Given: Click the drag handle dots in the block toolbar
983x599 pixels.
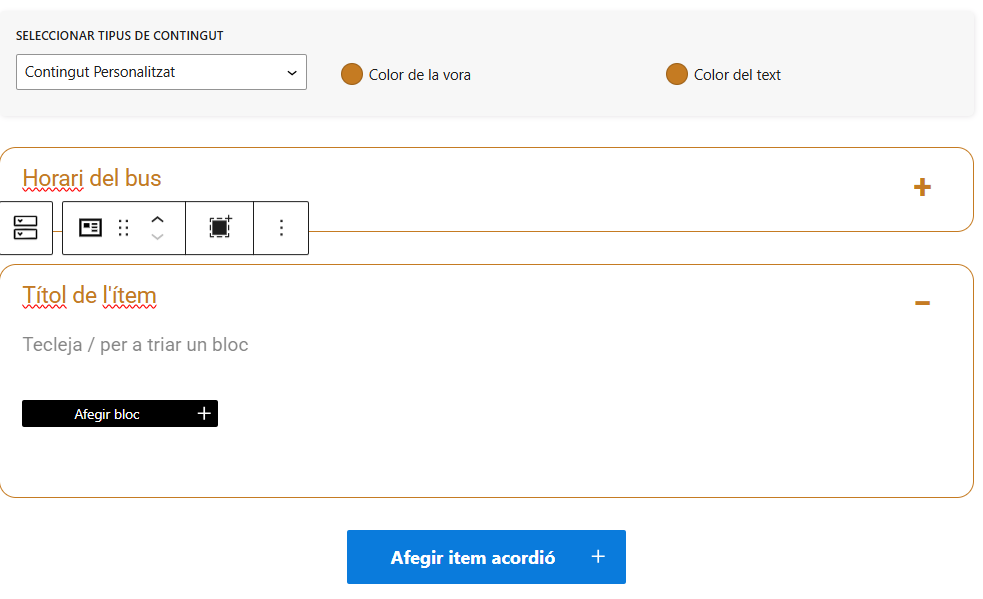Looking at the screenshot, I should [123, 228].
